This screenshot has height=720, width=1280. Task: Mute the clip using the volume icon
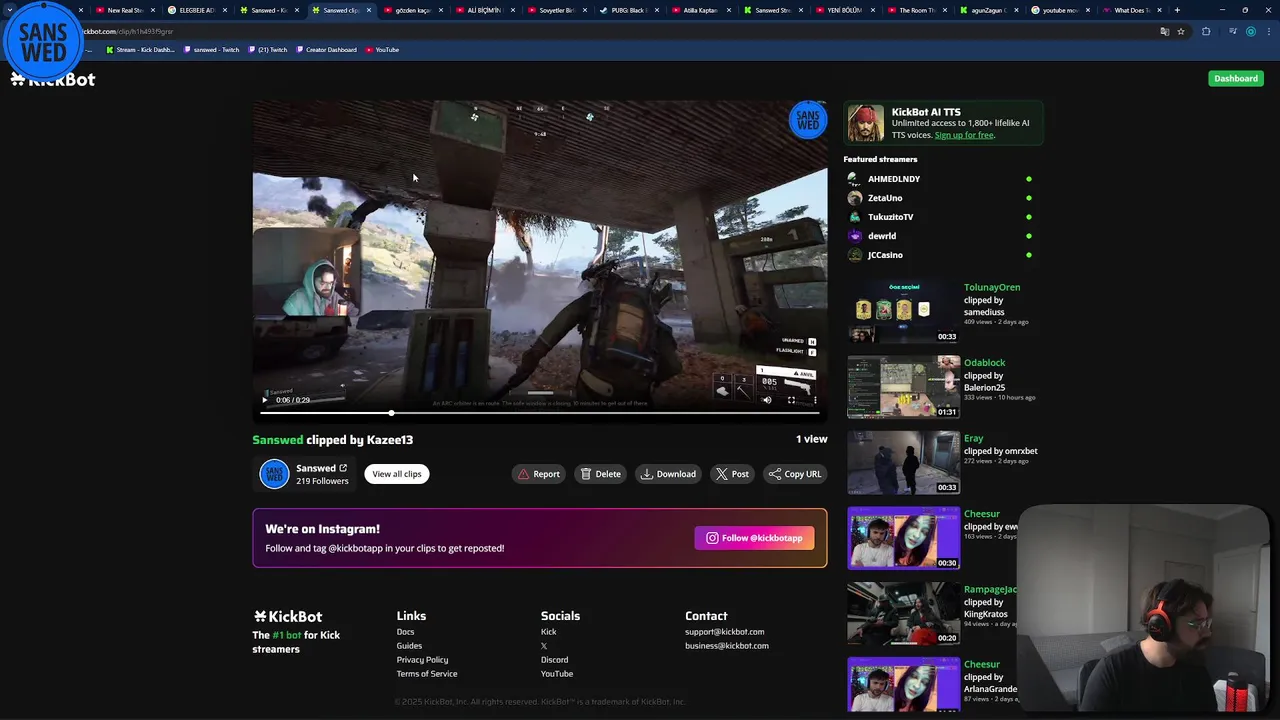[x=767, y=400]
